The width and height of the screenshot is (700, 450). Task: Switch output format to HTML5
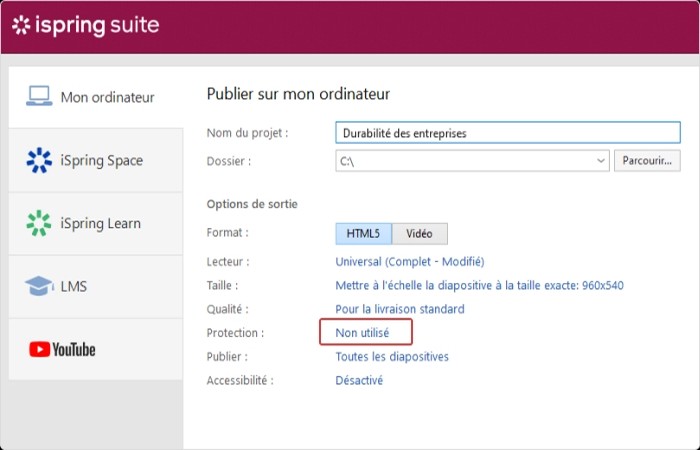click(x=363, y=233)
